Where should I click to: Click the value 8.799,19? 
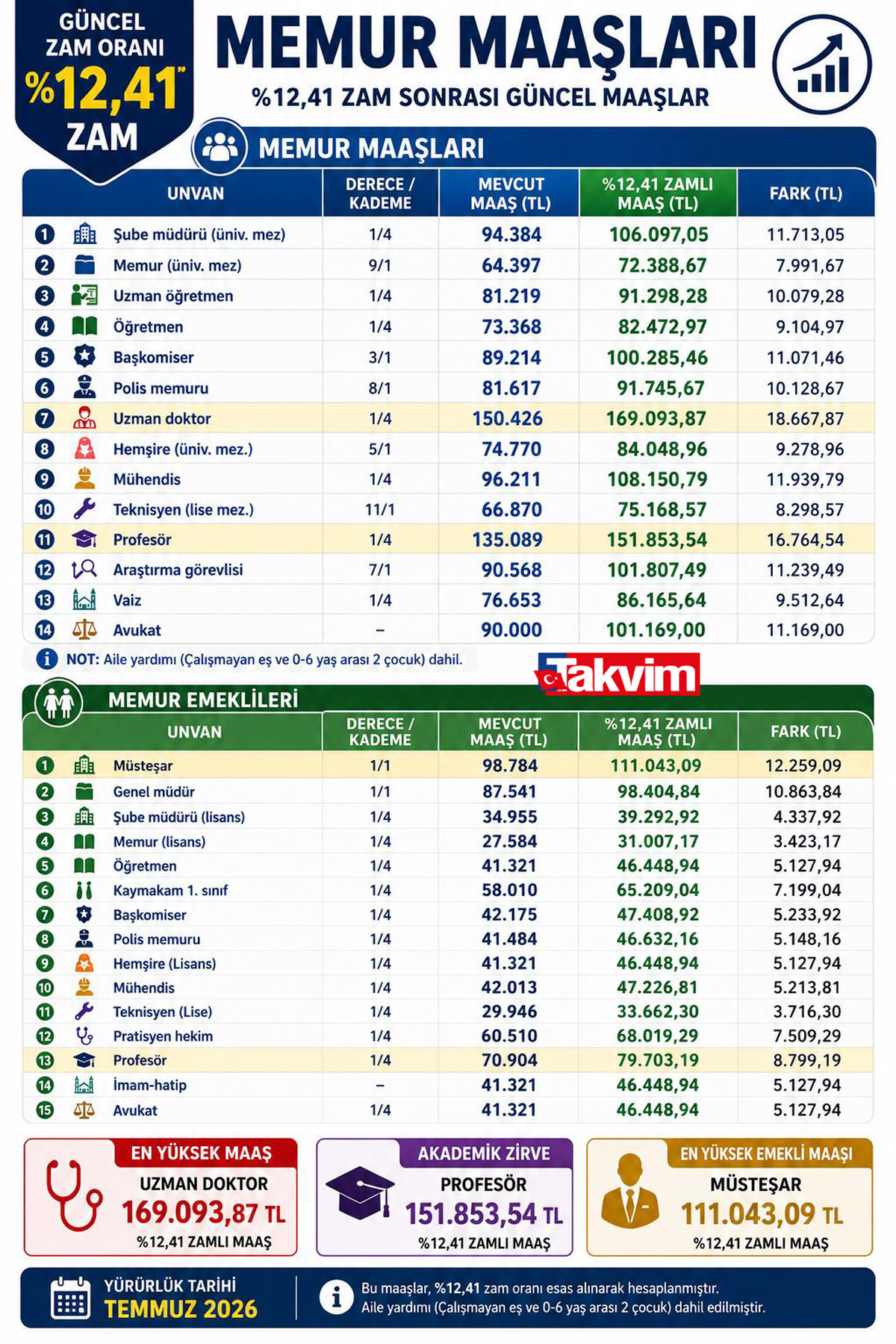click(807, 1060)
